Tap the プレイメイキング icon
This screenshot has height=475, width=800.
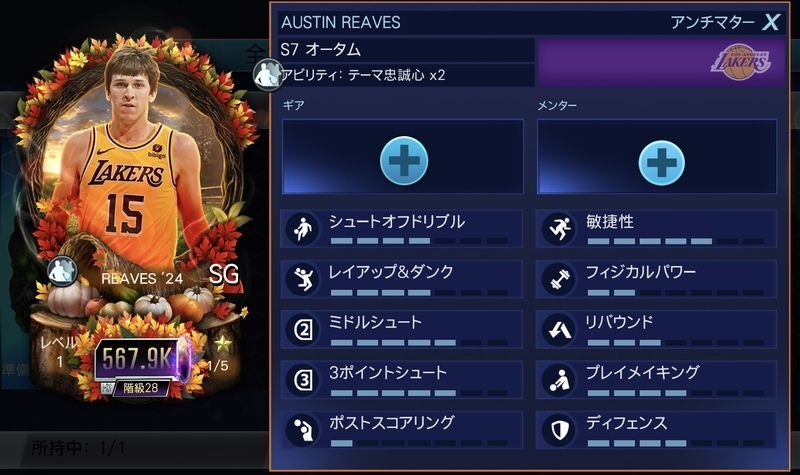(559, 380)
